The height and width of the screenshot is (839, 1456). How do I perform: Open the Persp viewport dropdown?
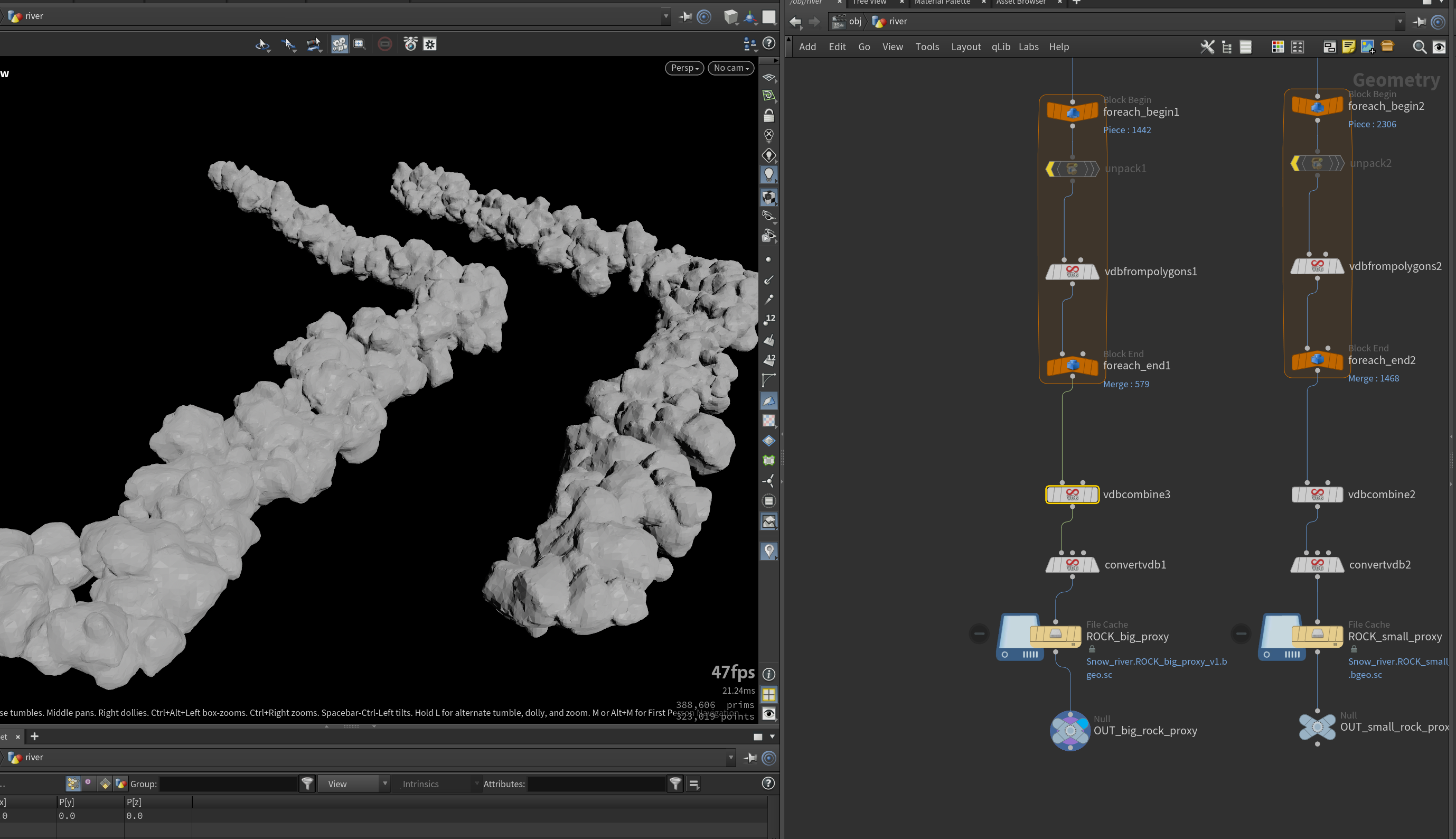pos(684,68)
